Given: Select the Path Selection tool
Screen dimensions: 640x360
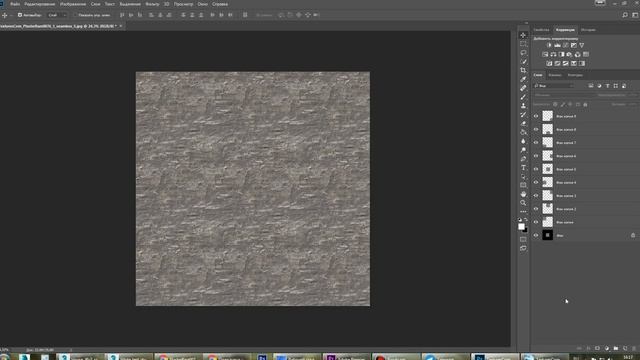Looking at the screenshot, I should tap(523, 176).
